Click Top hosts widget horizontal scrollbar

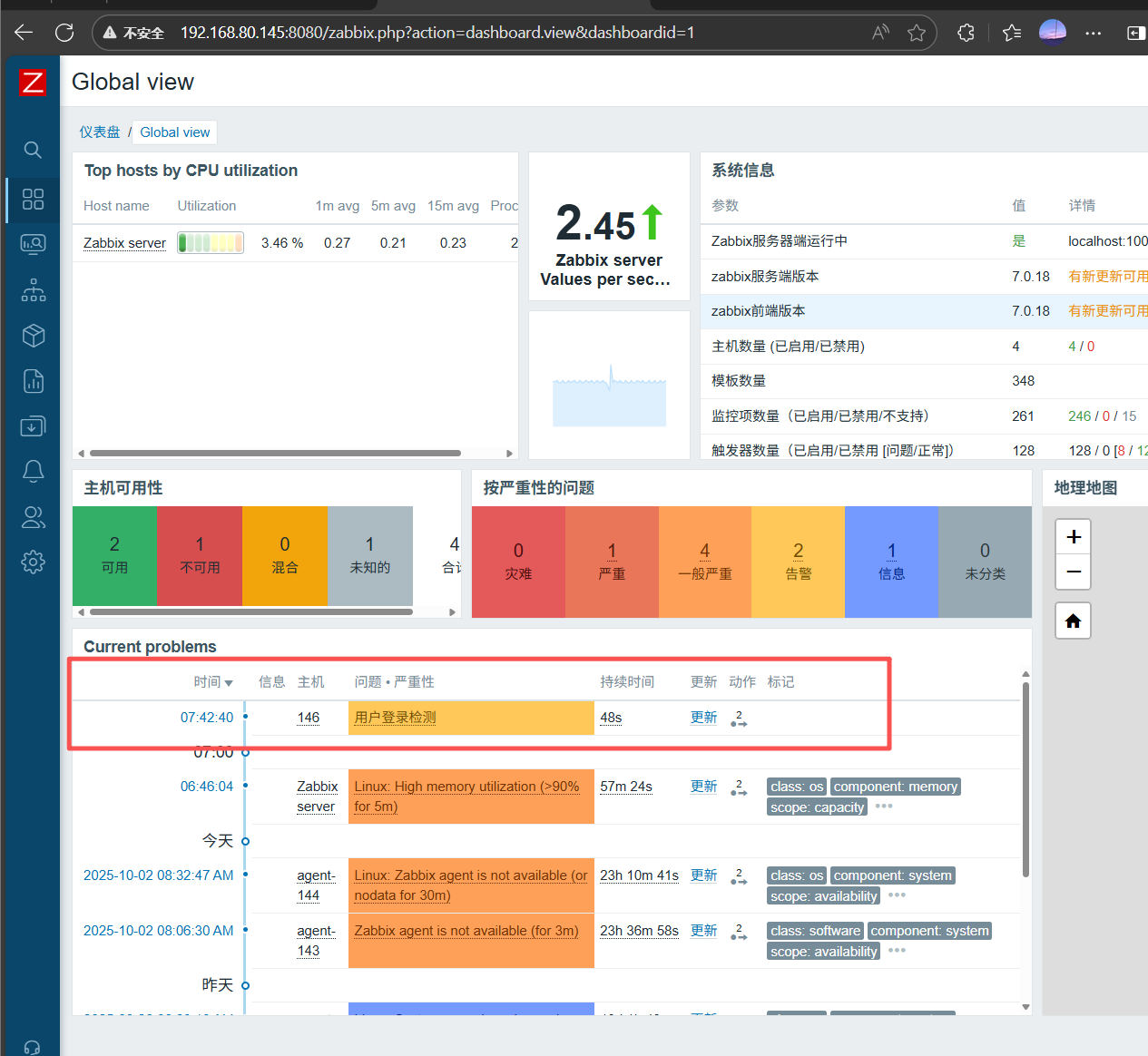click(x=275, y=453)
